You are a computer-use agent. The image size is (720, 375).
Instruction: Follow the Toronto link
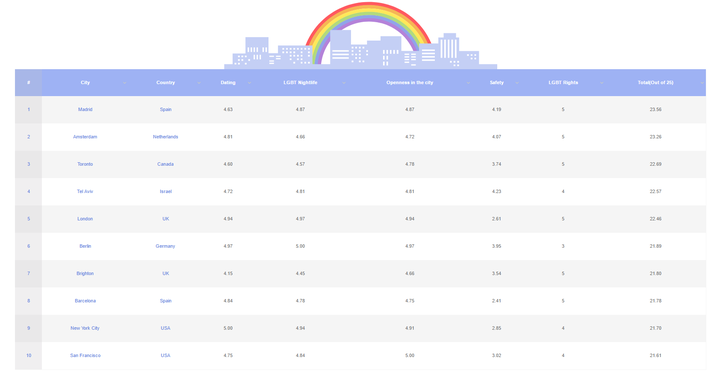click(85, 164)
